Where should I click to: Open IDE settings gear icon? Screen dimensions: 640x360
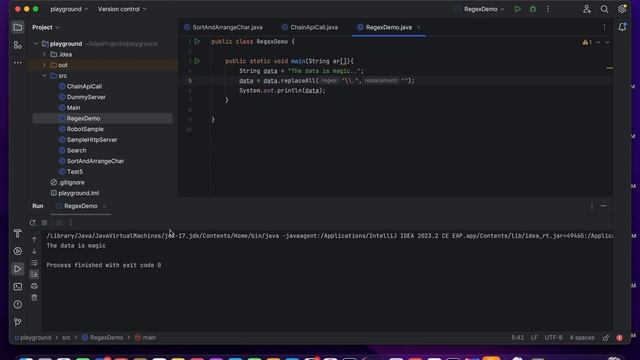pyautogui.click(x=622, y=9)
